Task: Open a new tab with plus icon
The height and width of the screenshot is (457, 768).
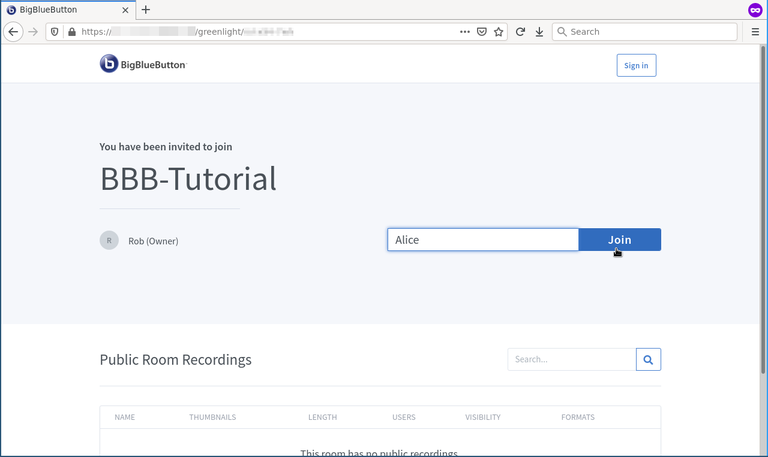Action: 145,10
